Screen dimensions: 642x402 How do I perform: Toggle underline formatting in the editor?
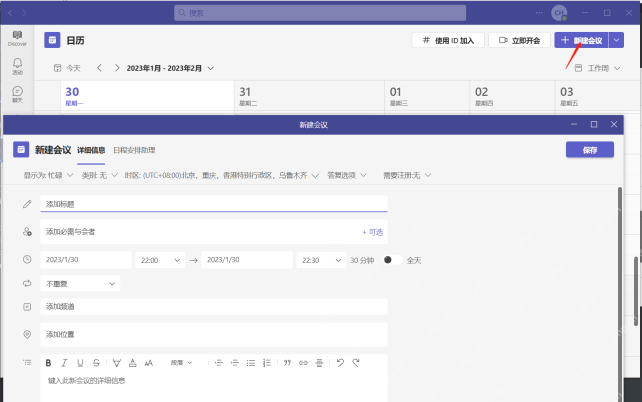[x=80, y=363]
